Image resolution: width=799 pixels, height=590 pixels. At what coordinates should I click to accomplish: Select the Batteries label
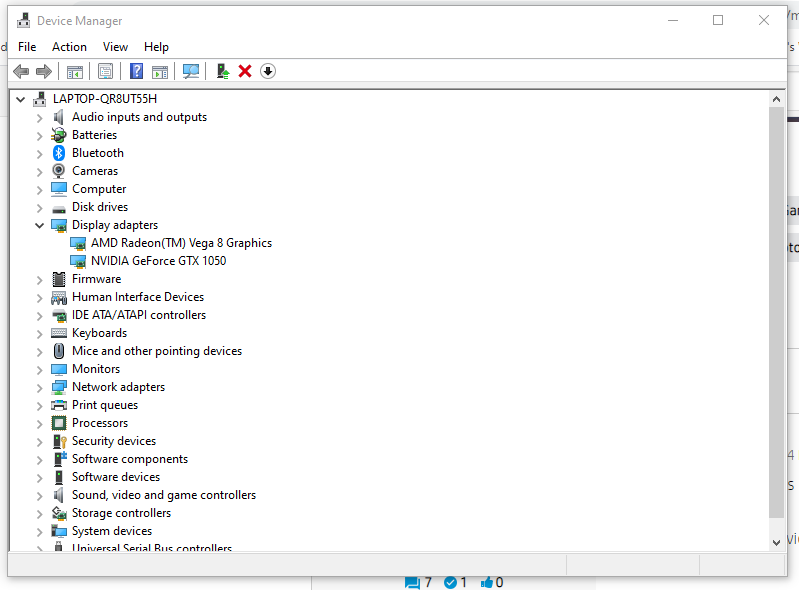click(94, 135)
